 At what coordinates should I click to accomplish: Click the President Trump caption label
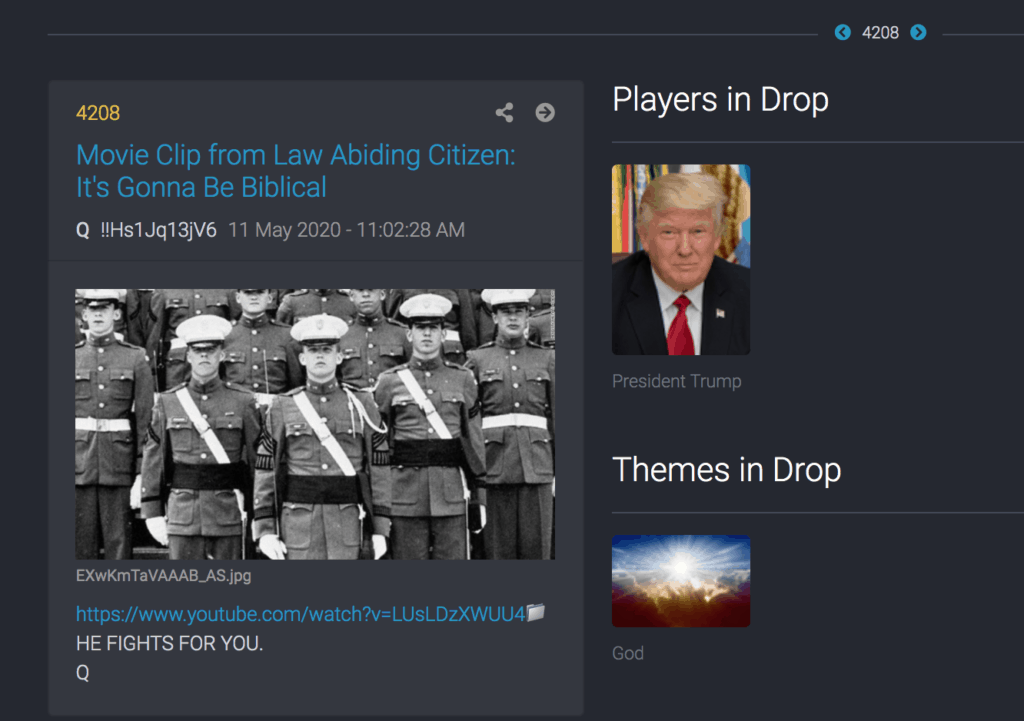pyautogui.click(x=677, y=381)
